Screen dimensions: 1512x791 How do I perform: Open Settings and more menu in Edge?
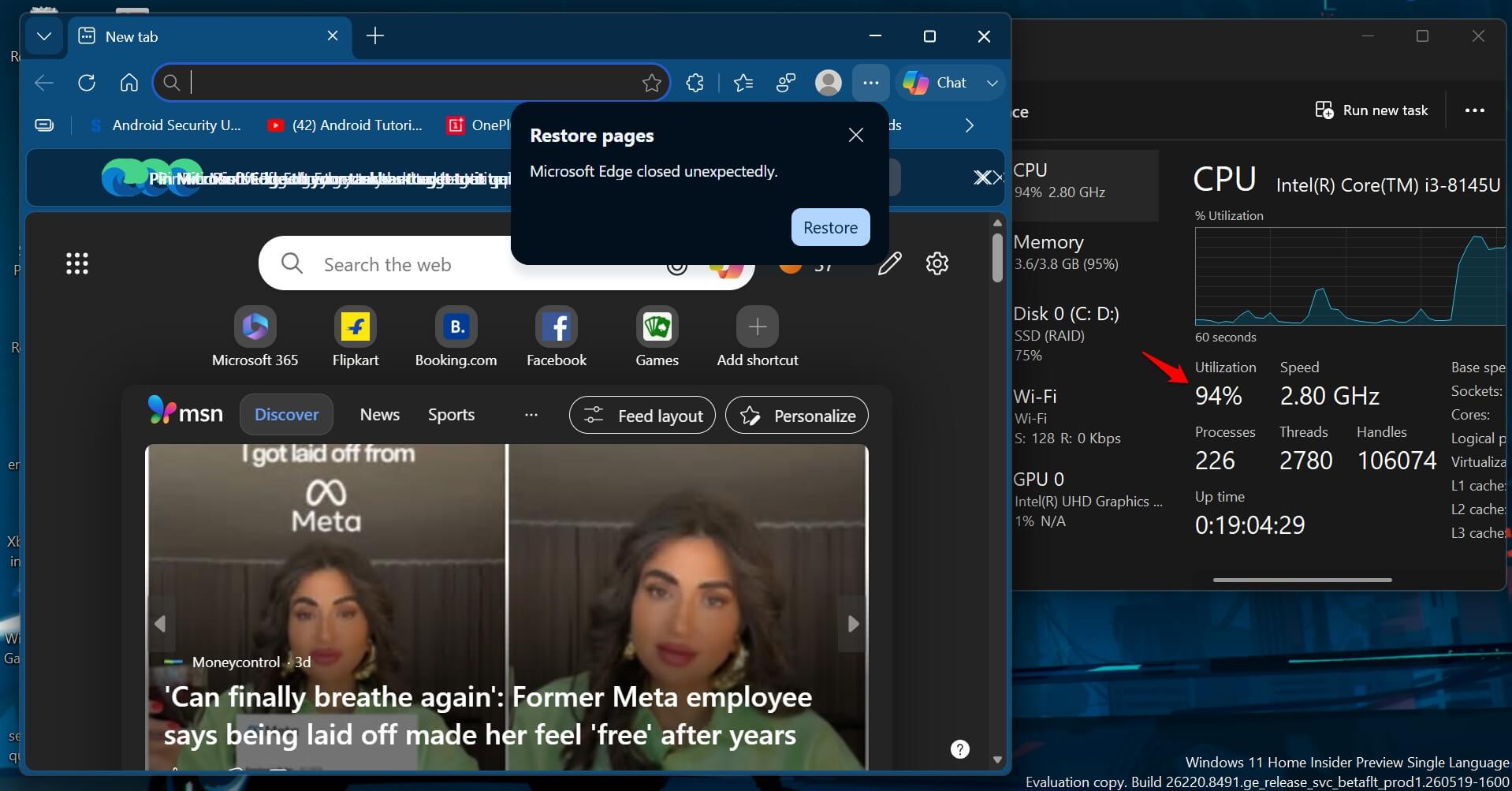(x=870, y=83)
